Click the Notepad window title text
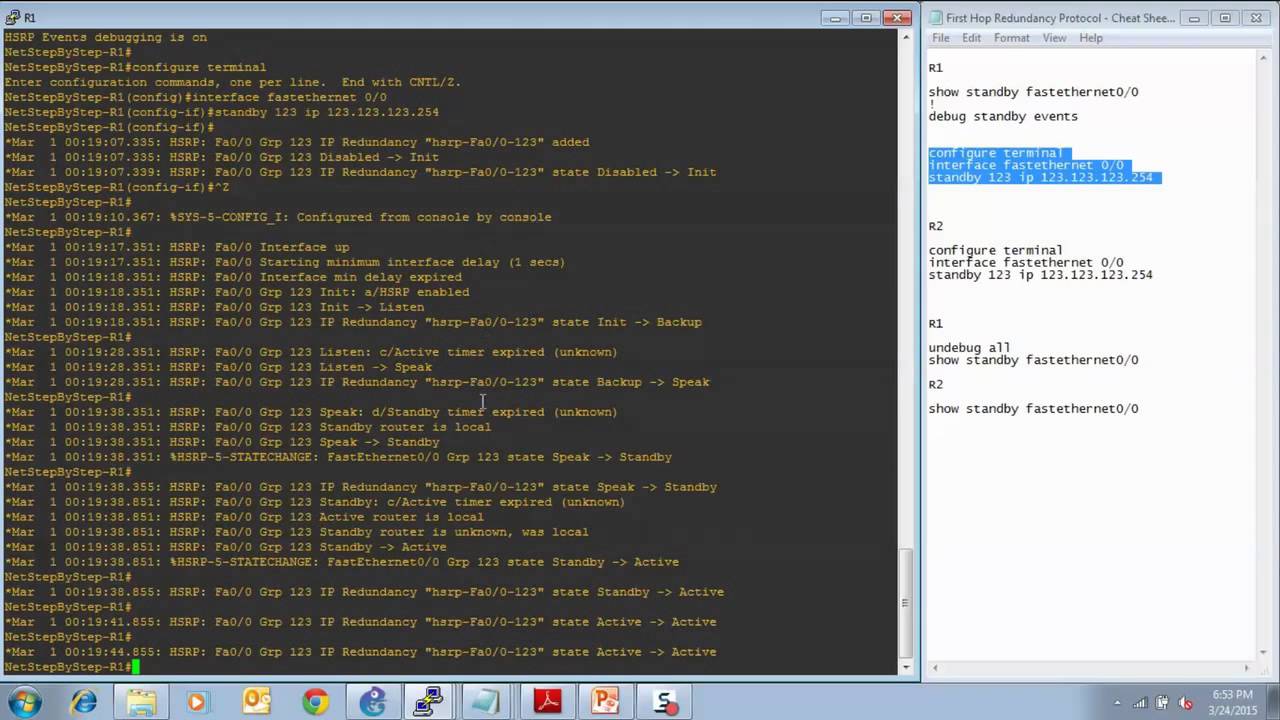 pyautogui.click(x=1060, y=17)
